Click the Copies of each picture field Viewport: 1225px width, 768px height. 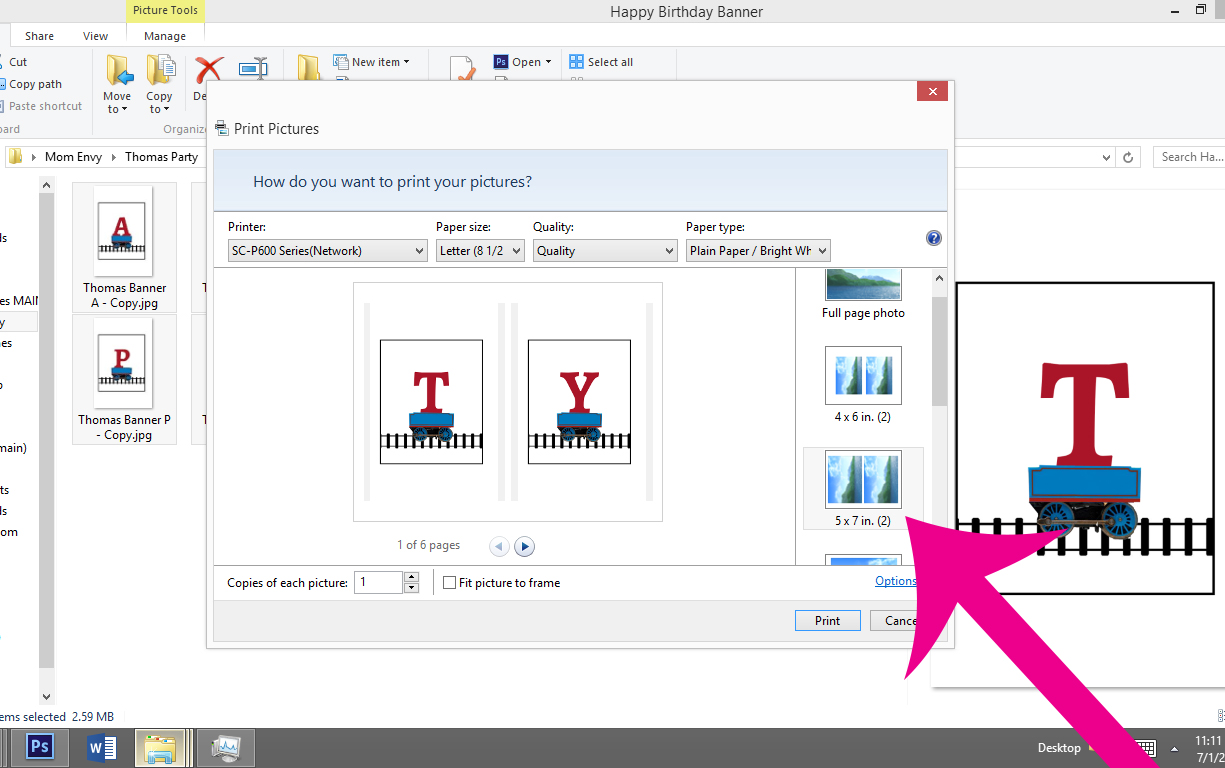pos(379,582)
